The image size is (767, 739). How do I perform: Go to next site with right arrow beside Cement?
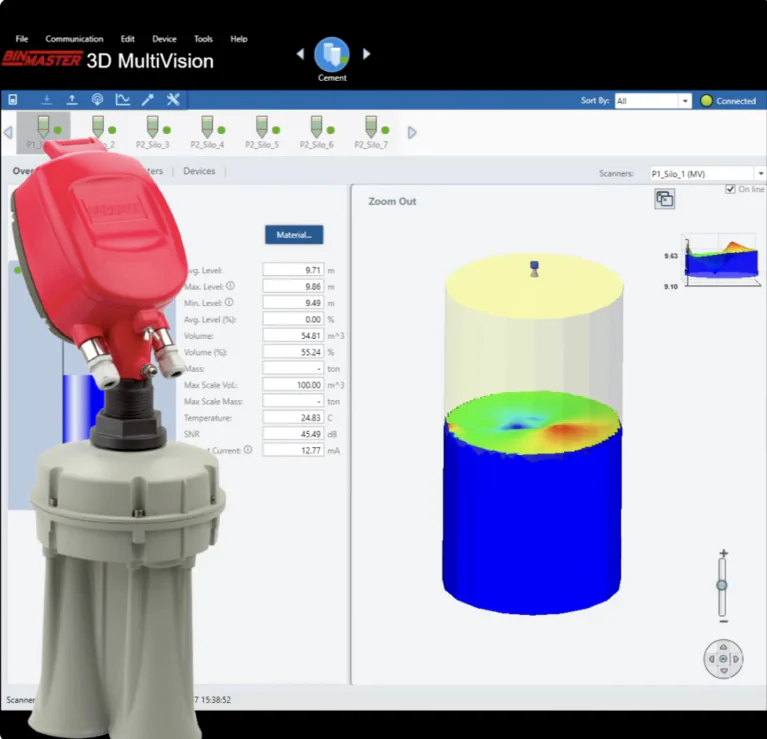pyautogui.click(x=366, y=54)
